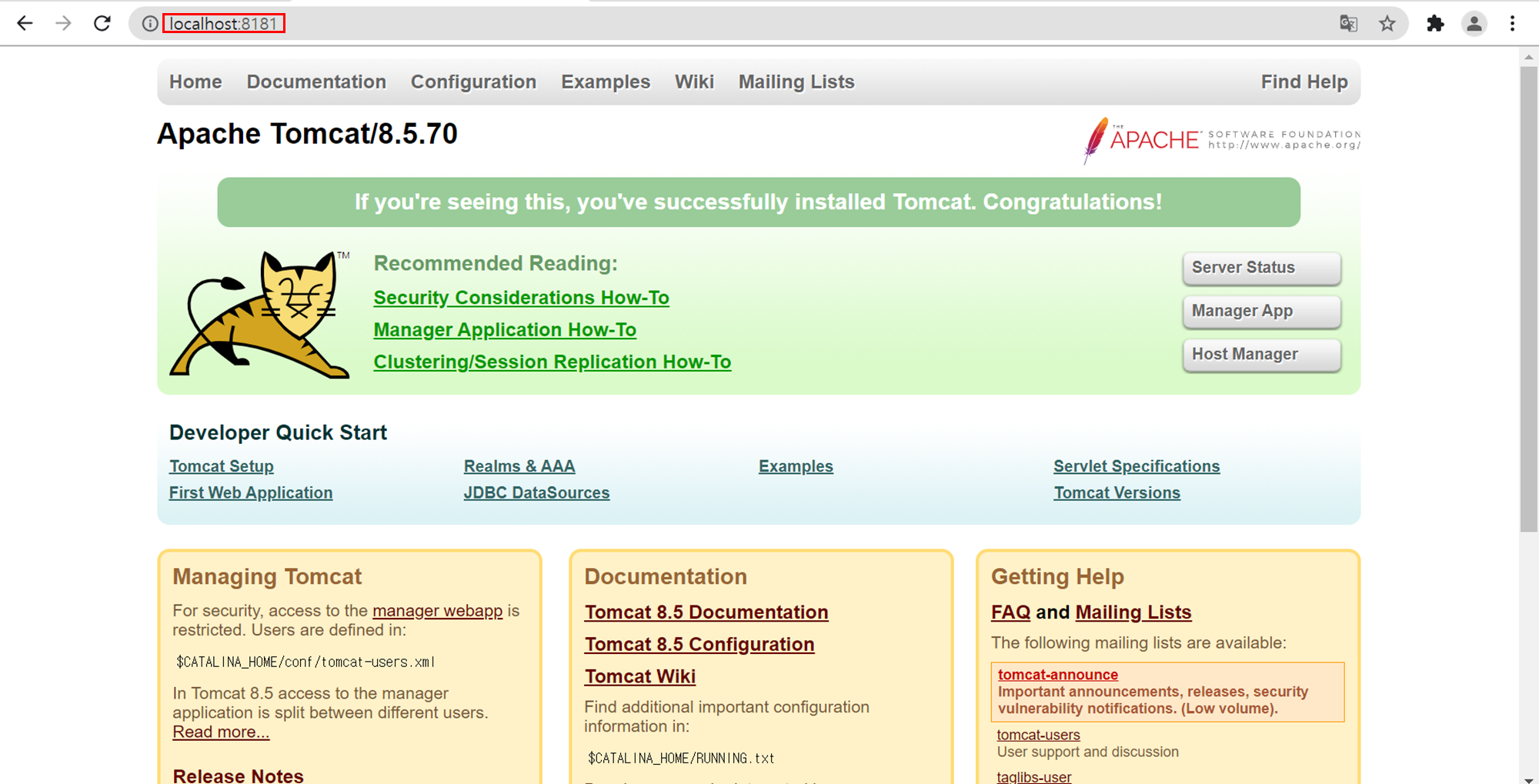Screen dimensions: 1539x784
Task: Open Configuration in the navigation bar
Action: [473, 82]
